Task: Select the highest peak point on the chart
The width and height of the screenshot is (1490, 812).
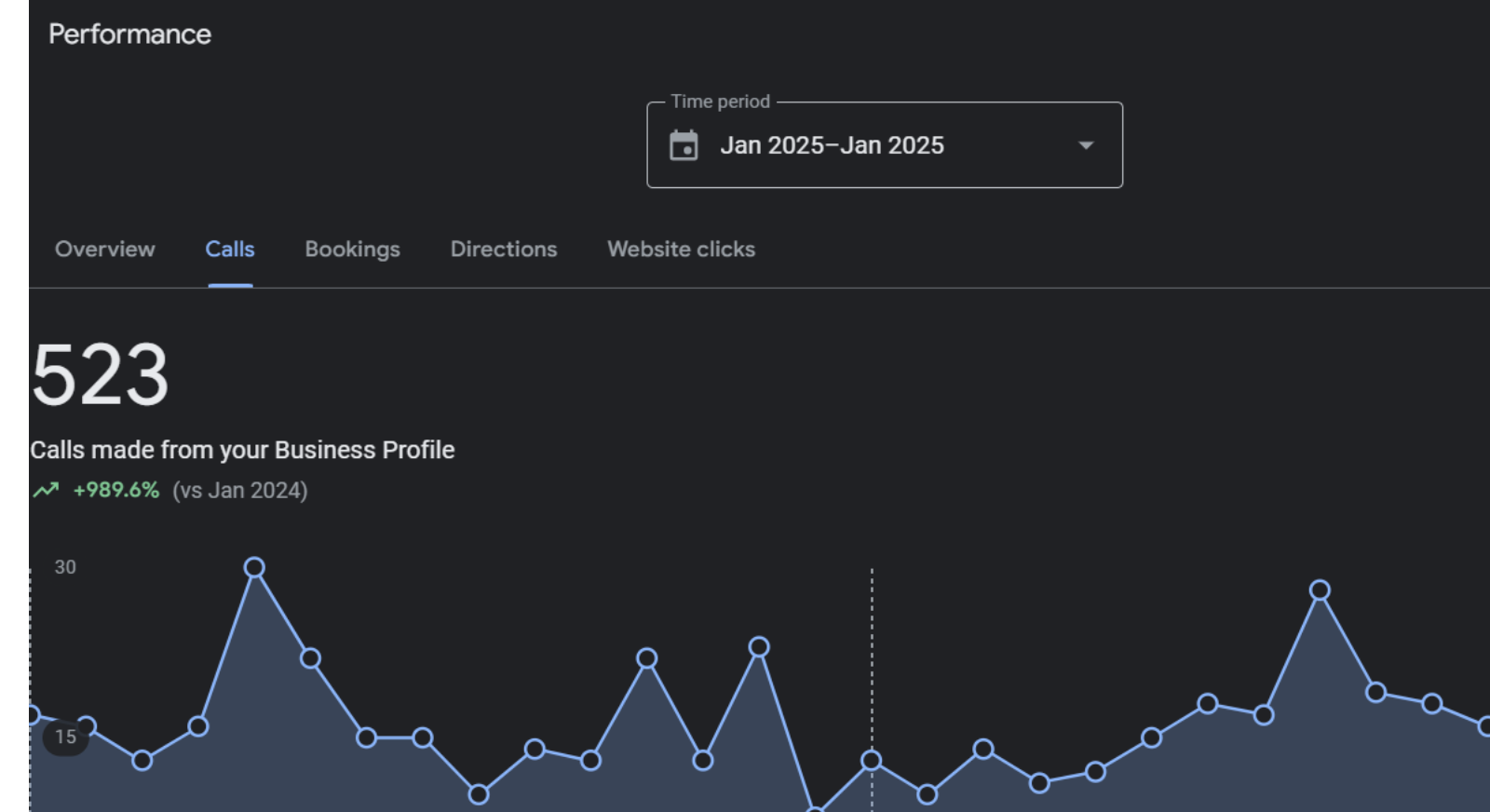Action: (254, 567)
